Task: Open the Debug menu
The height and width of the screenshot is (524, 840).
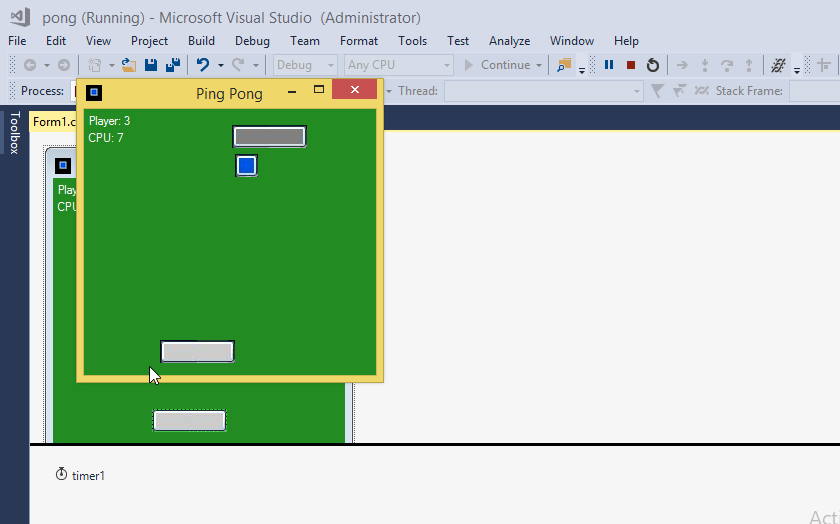Action: click(x=252, y=41)
